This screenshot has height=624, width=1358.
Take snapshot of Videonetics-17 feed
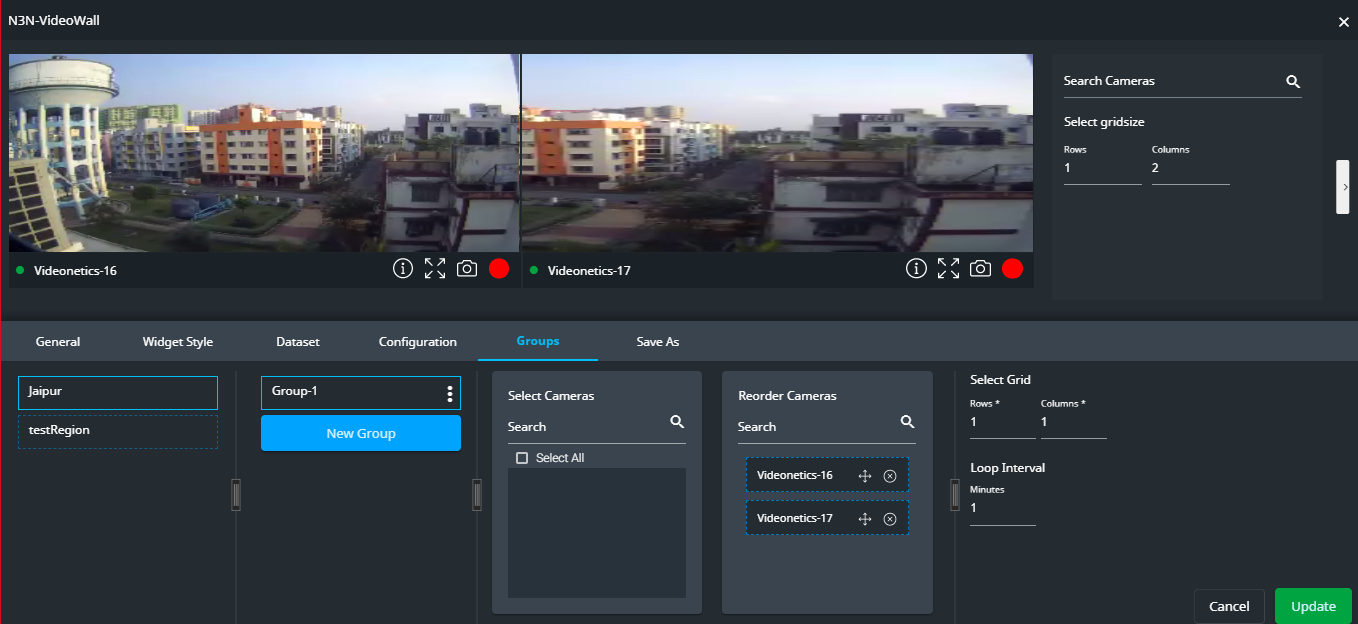980,269
